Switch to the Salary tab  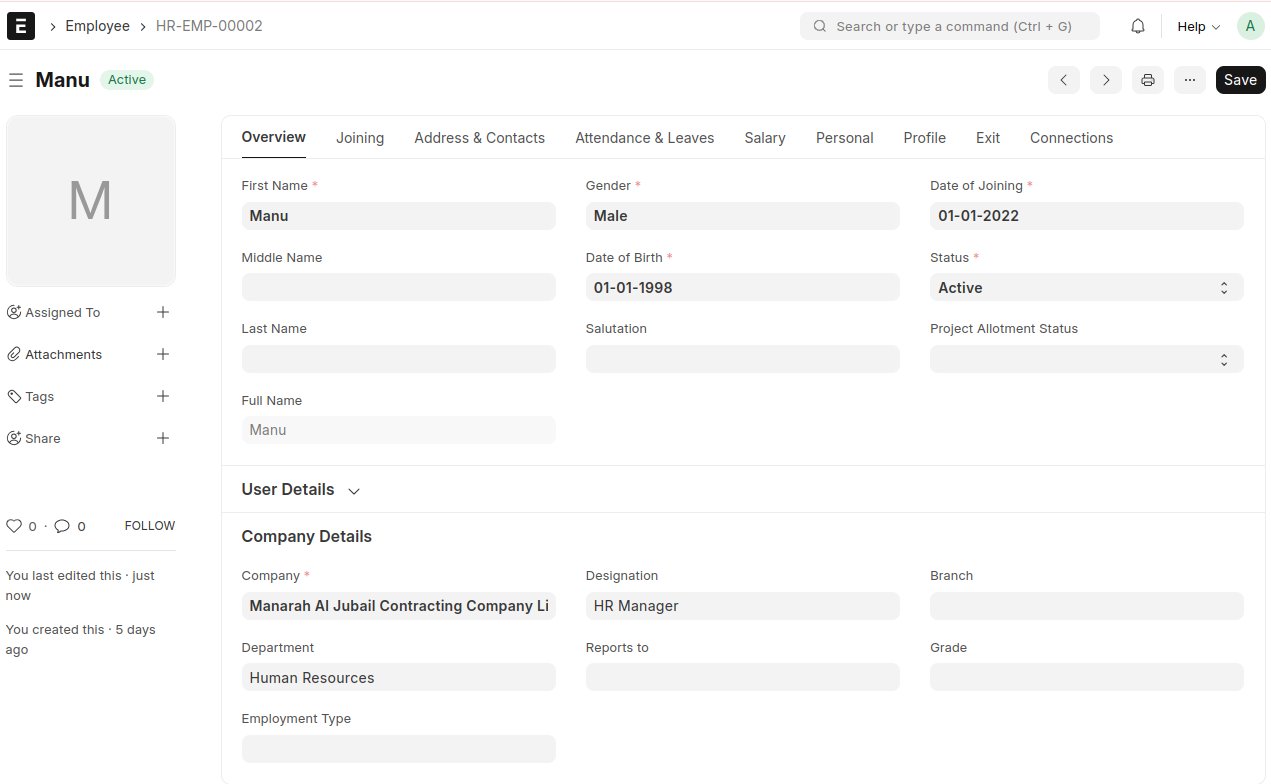764,138
